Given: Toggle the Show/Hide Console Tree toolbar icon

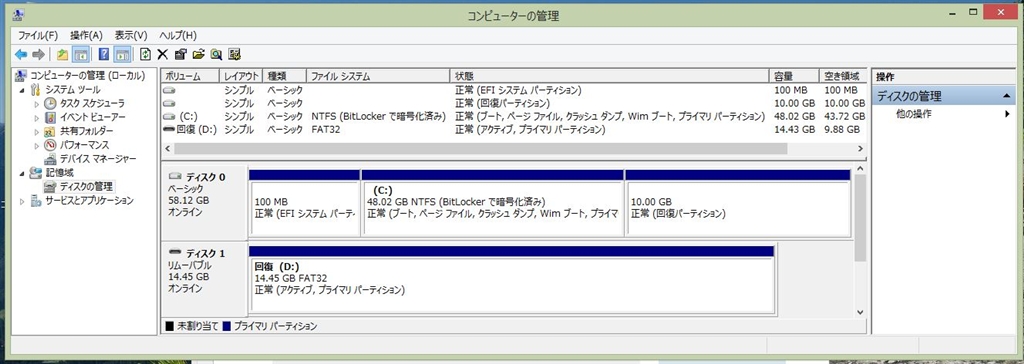Looking at the screenshot, I should (x=81, y=54).
